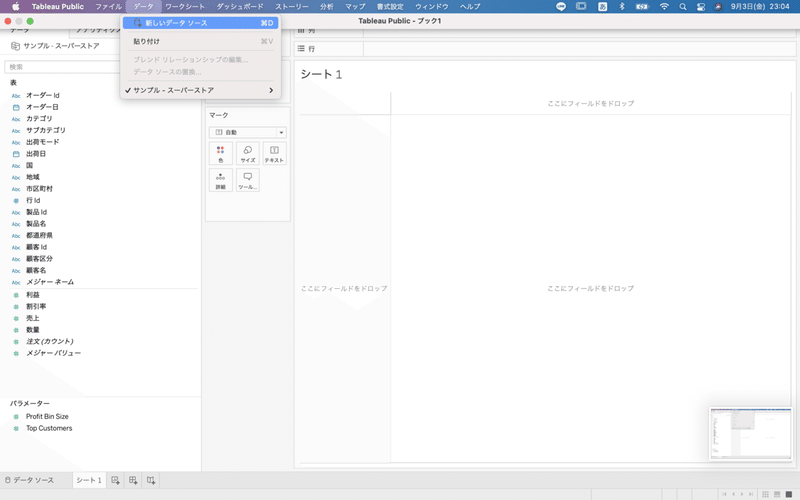This screenshot has width=800, height=500.
Task: Open the 分析 menu
Action: [x=327, y=7]
